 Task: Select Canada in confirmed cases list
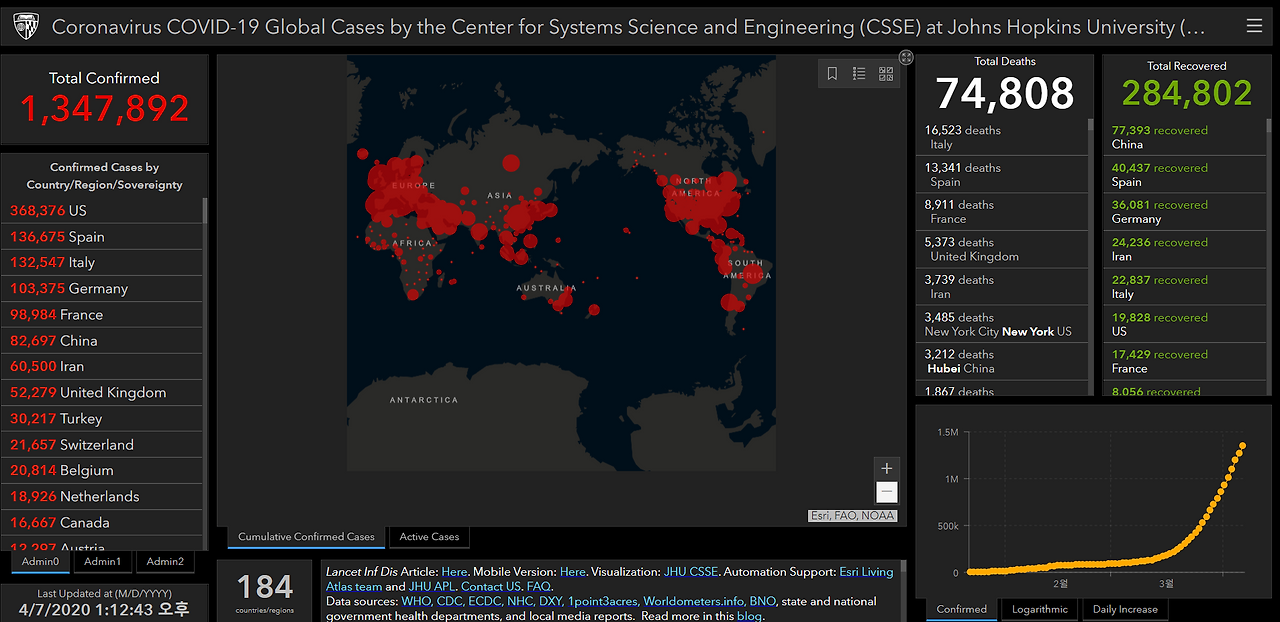tap(102, 522)
